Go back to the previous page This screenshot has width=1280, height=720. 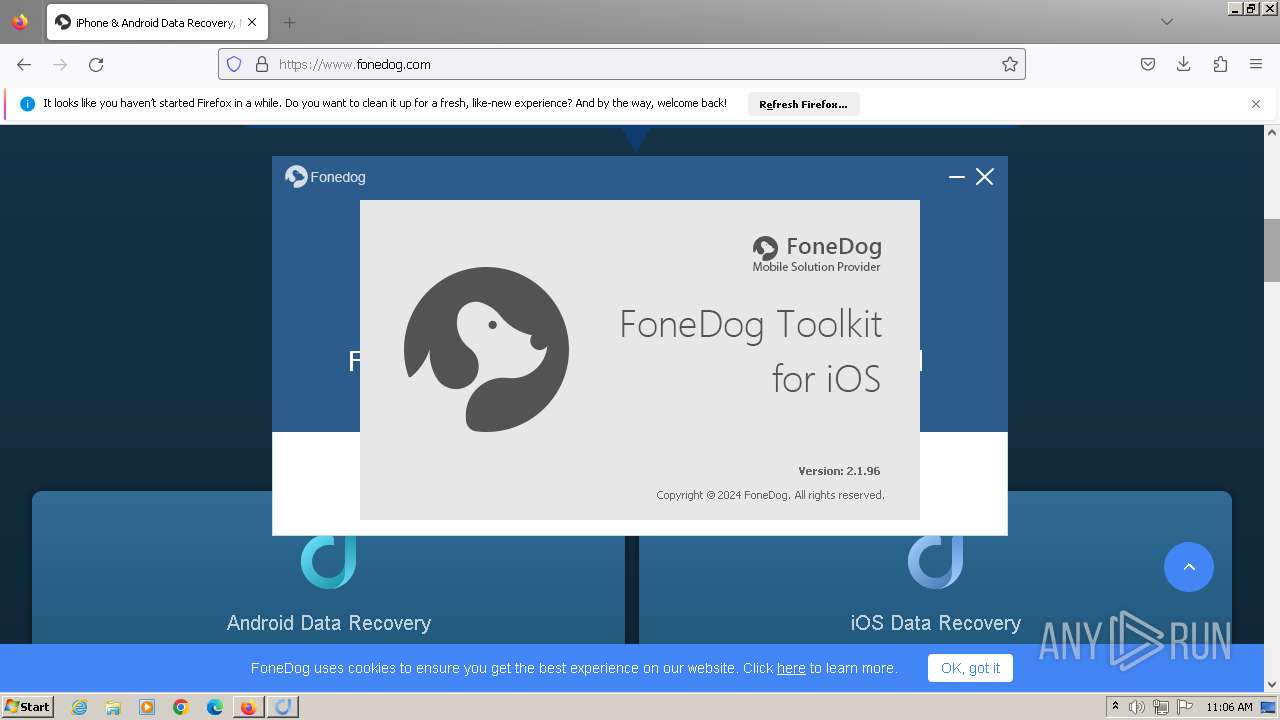pos(24,64)
